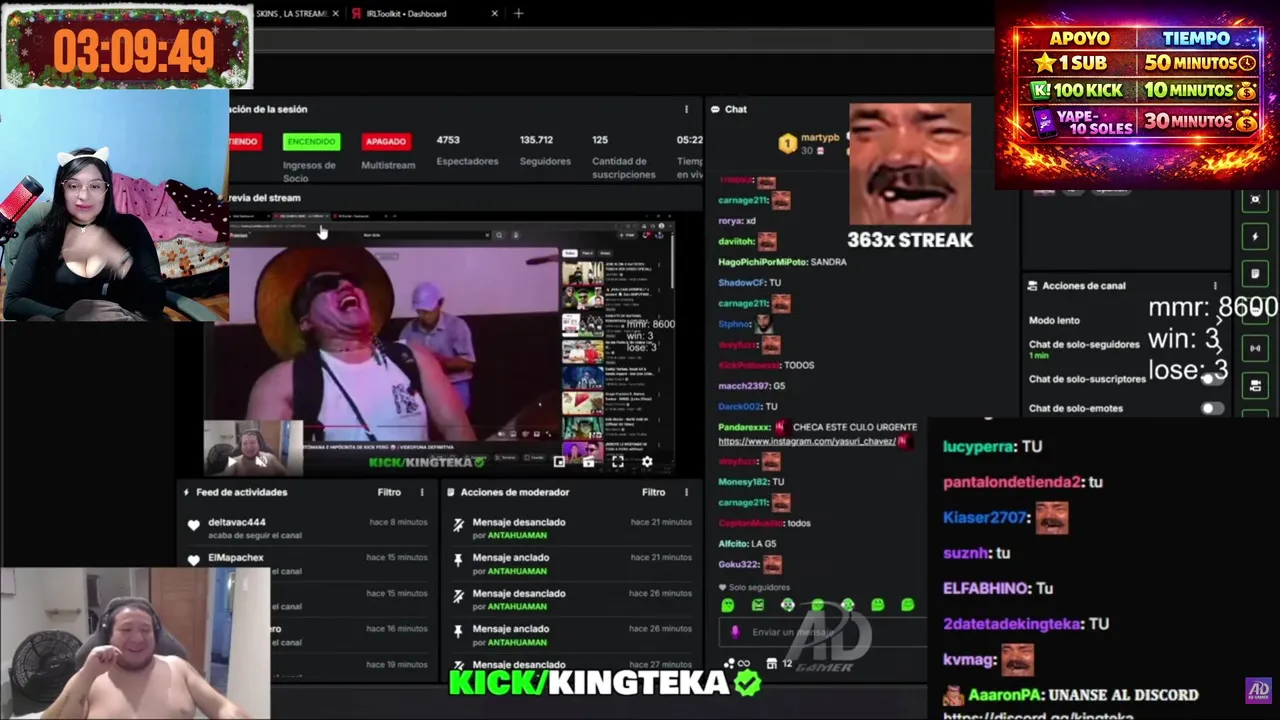
Task: Open Feed de actividades three-dot menu
Action: pyautogui.click(x=422, y=492)
